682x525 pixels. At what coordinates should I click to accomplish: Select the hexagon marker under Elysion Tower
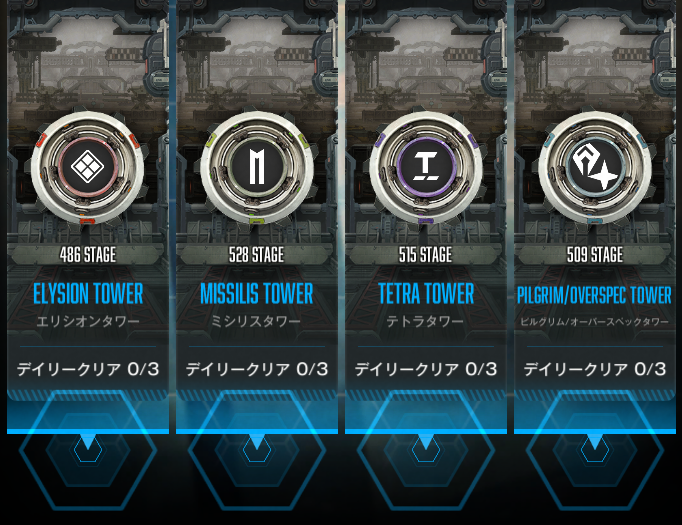(88, 450)
